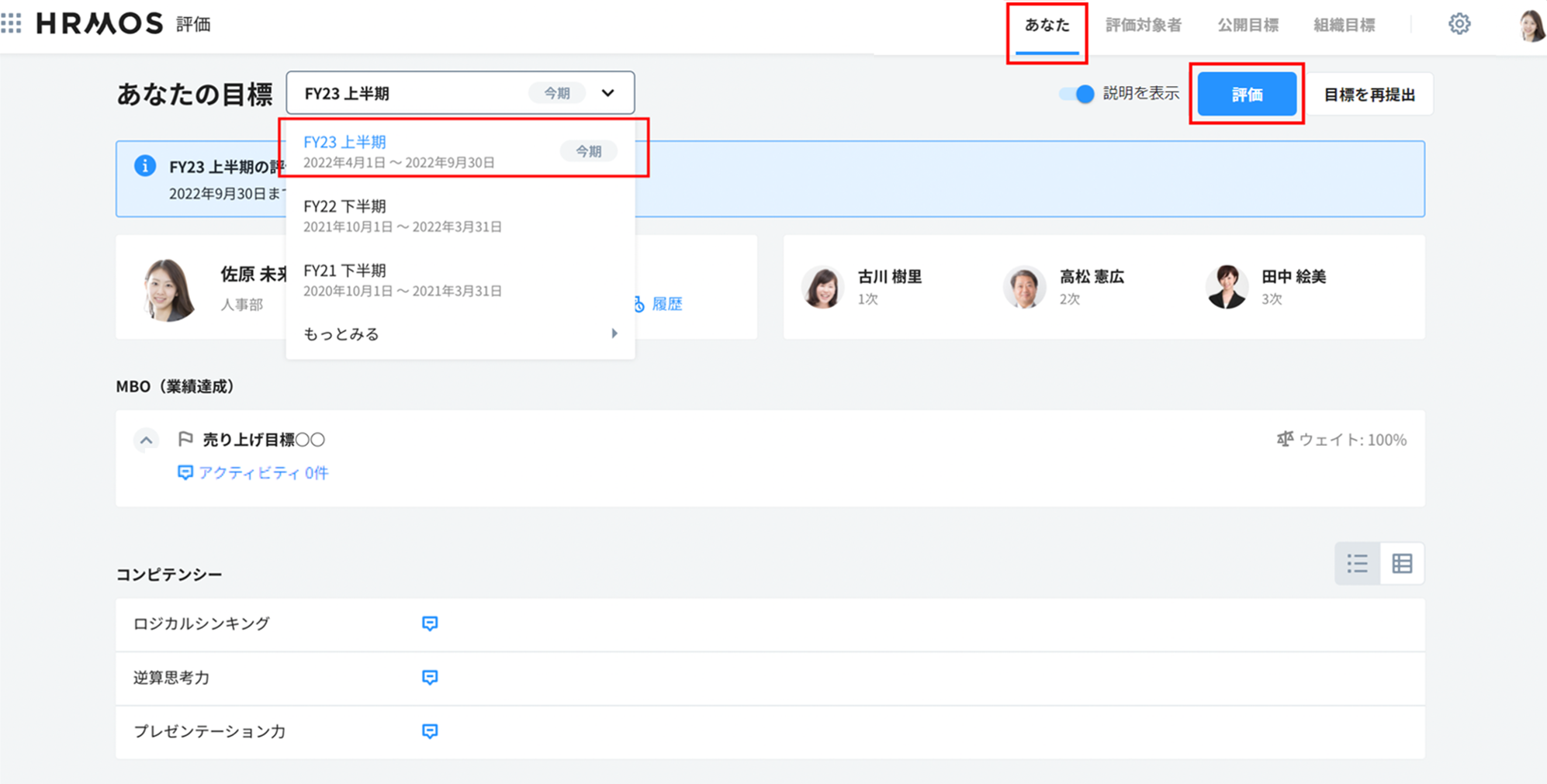Viewport: 1547px width, 784px height.
Task: Switch competency view to table layout
Action: pos(1402,564)
